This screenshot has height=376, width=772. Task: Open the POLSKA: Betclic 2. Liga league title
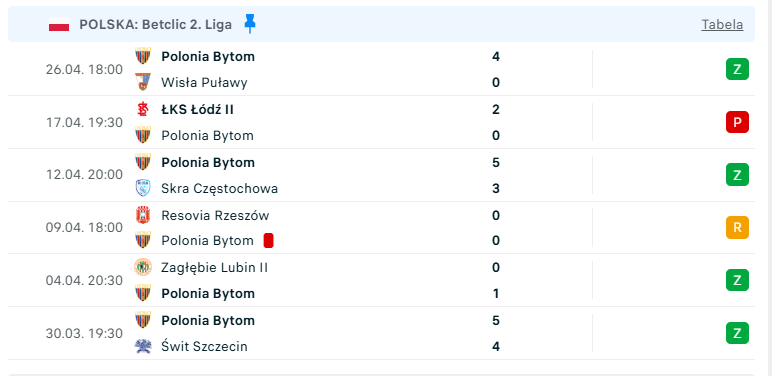pos(156,25)
